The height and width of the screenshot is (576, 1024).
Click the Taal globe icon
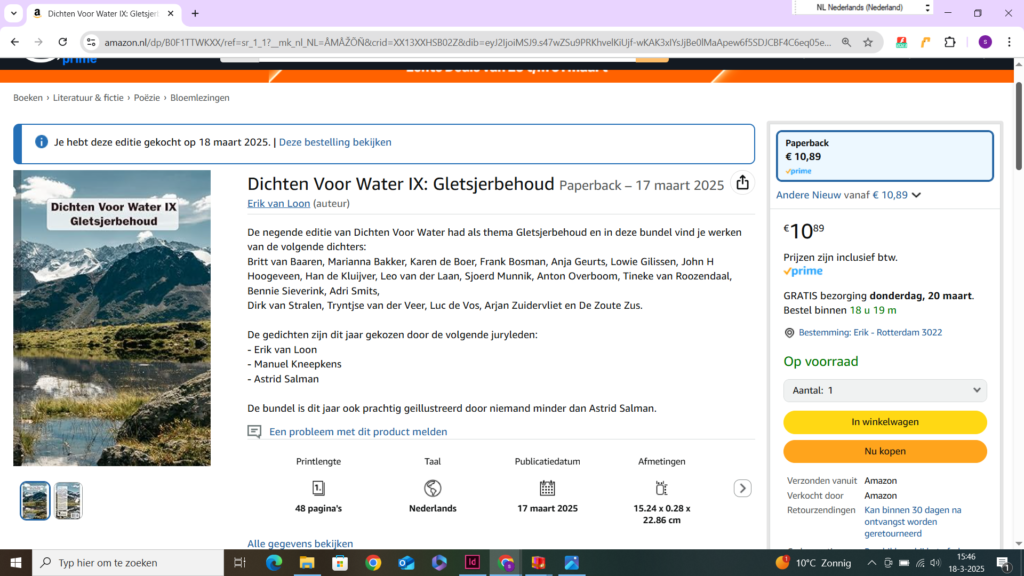tap(432, 488)
